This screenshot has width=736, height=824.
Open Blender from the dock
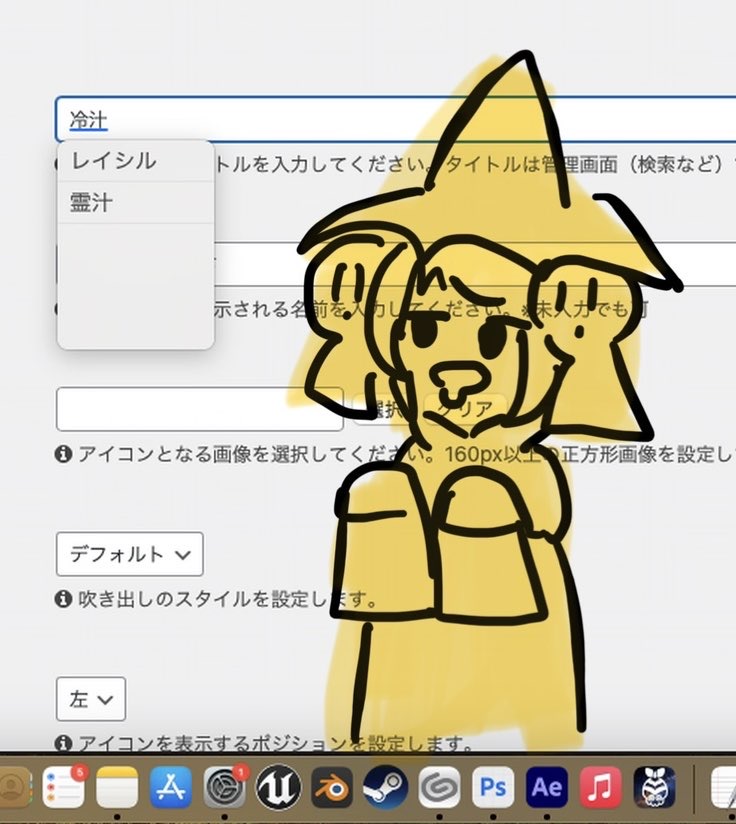(x=332, y=787)
